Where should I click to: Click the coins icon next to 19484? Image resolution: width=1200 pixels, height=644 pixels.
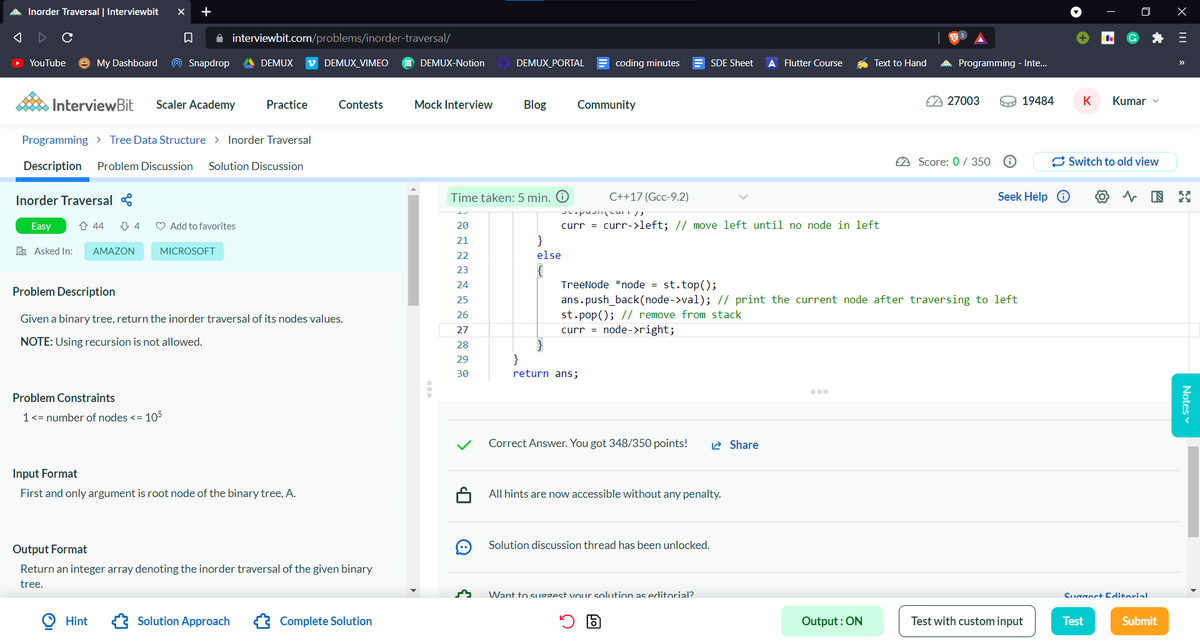point(1009,101)
